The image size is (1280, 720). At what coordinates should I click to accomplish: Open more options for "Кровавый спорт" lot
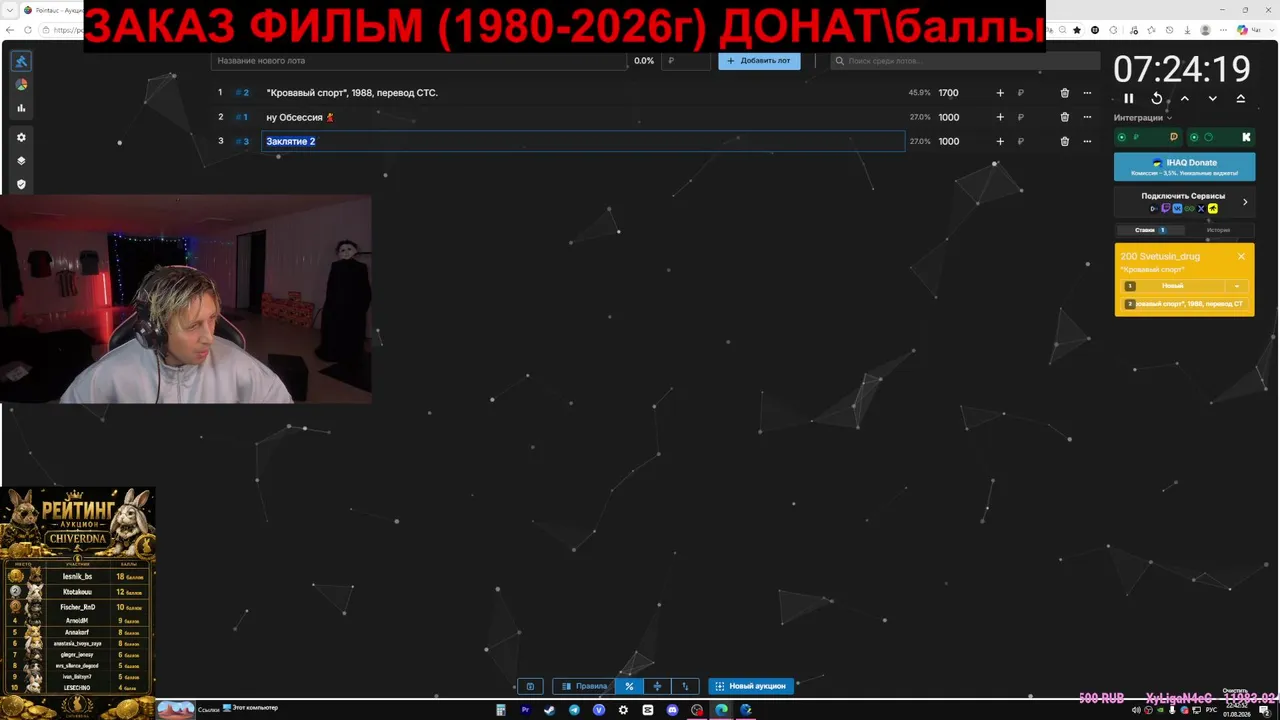pos(1087,93)
